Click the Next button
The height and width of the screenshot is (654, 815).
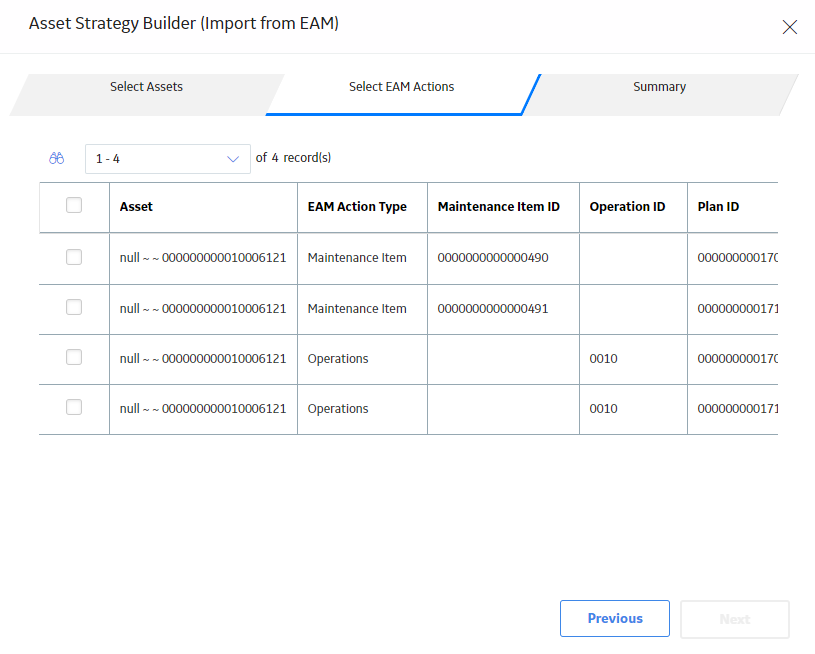(734, 619)
